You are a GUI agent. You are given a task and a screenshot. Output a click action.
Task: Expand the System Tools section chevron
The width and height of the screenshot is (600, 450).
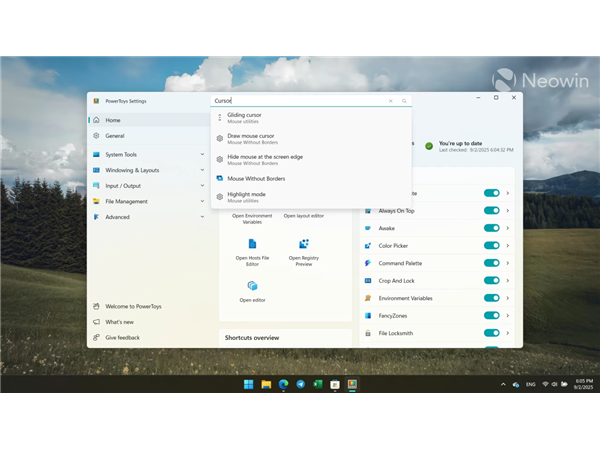tap(202, 155)
